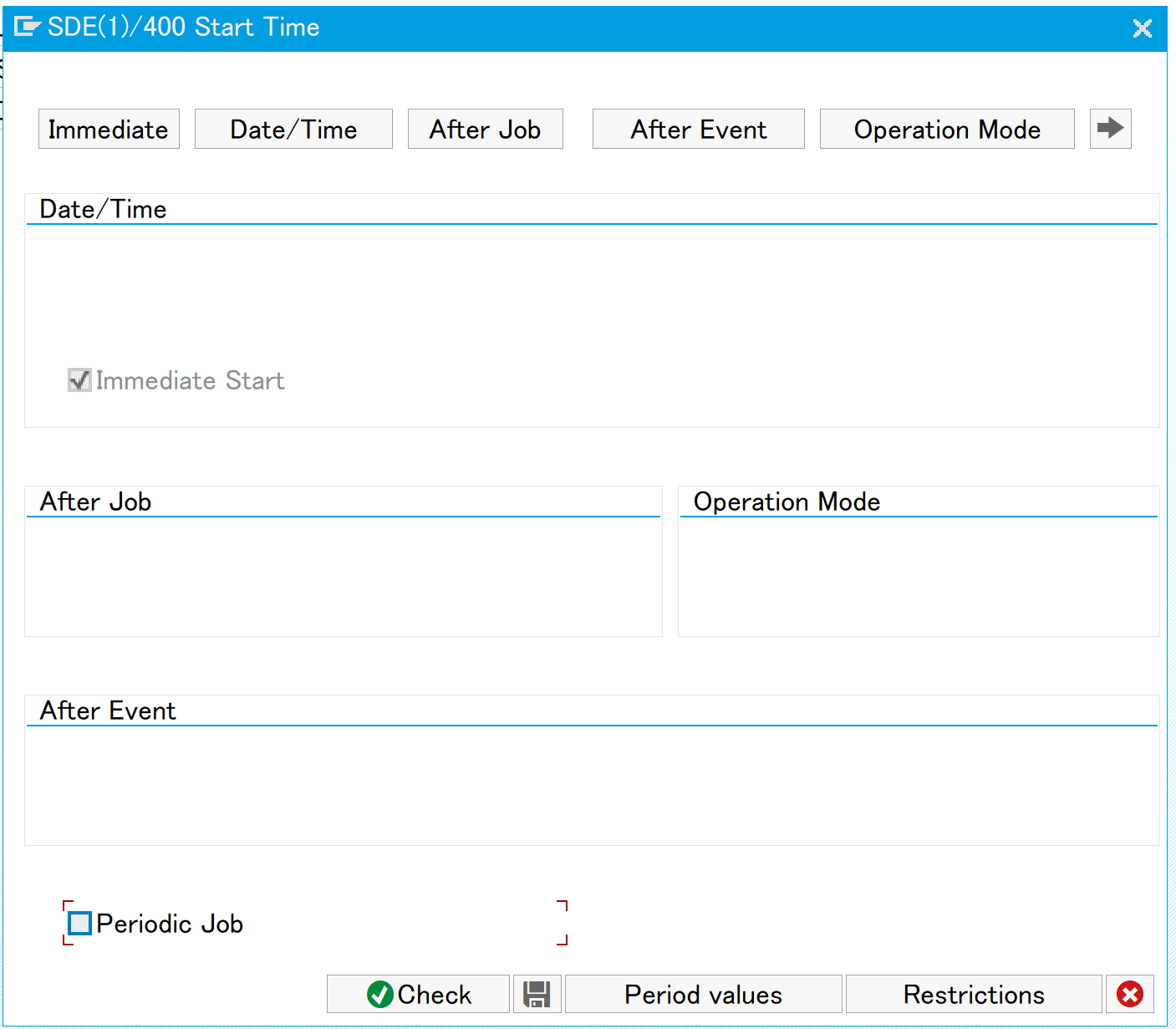This screenshot has width=1176, height=1029.
Task: Choose the Date/Time start button
Action: [x=293, y=130]
